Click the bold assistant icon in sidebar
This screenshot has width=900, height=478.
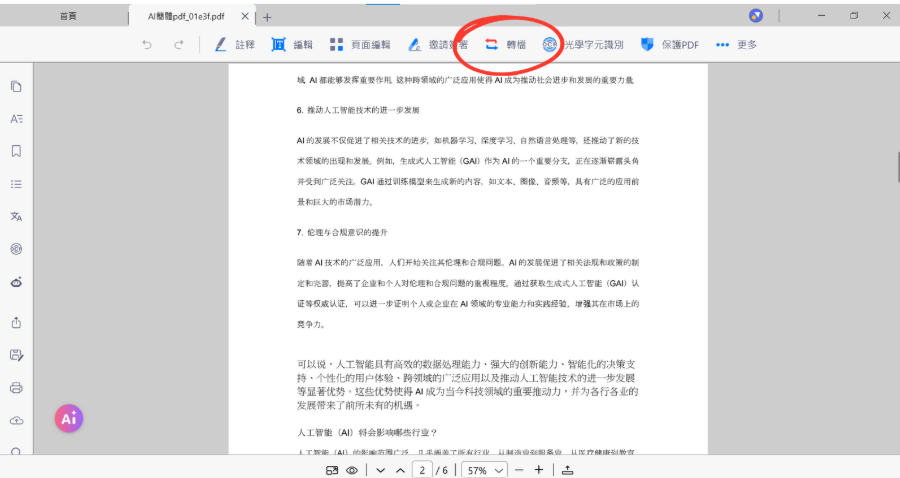click(x=16, y=282)
